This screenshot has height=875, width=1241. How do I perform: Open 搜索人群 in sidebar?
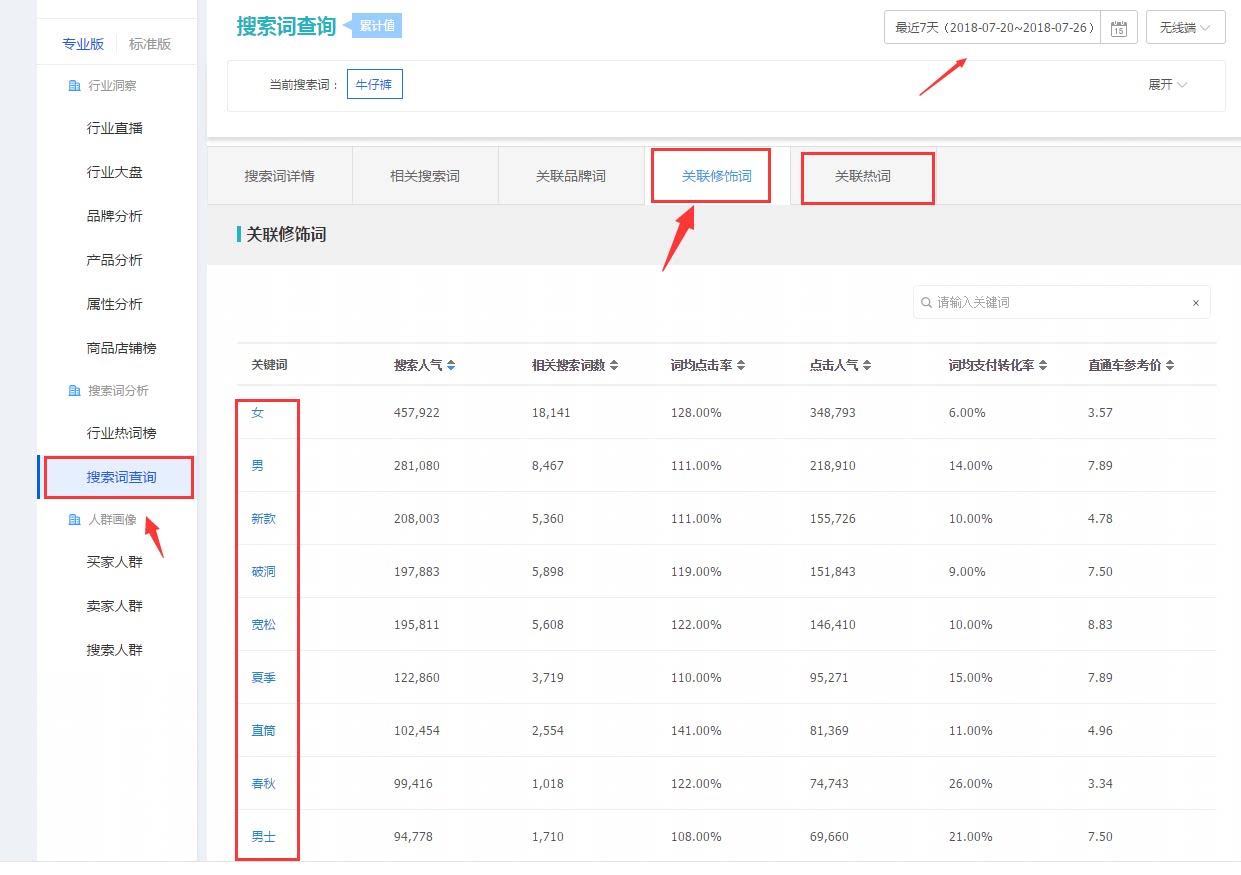[x=115, y=650]
